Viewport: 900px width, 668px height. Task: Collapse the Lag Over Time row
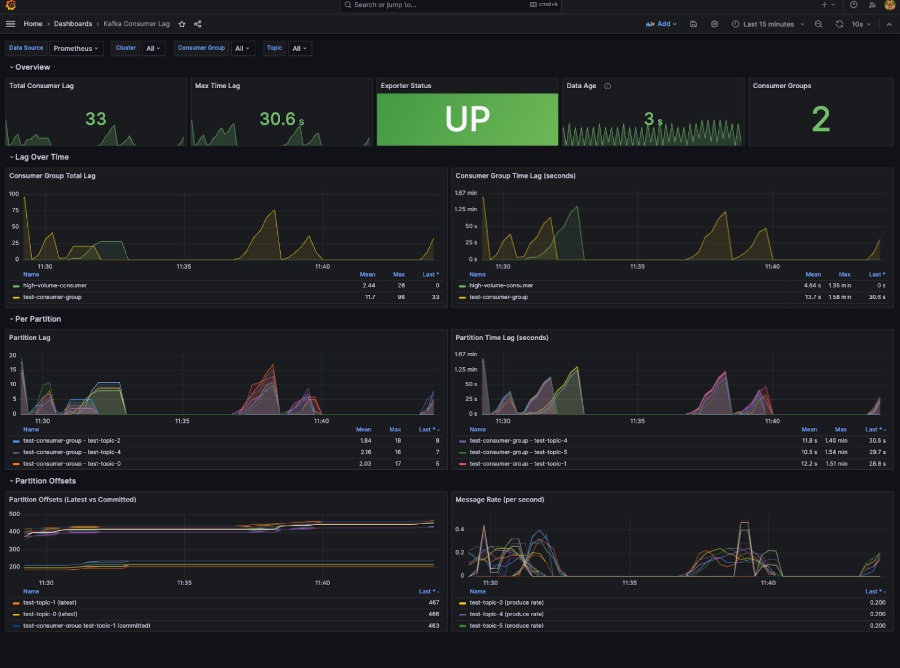pyautogui.click(x=42, y=157)
